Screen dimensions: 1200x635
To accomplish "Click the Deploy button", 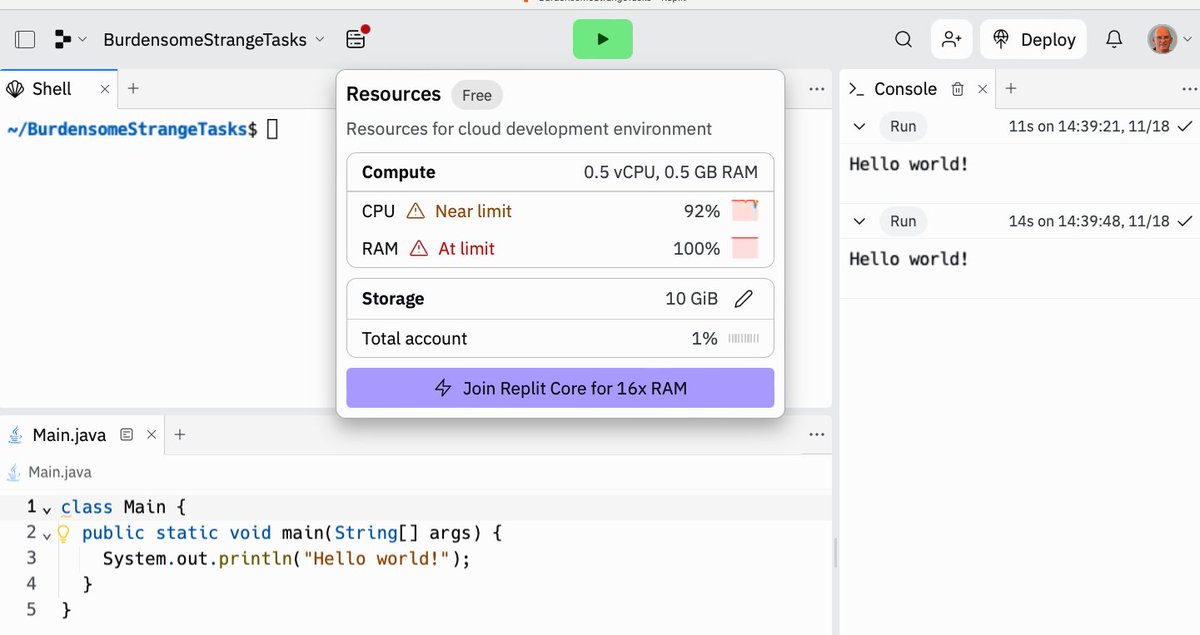I will [1034, 39].
